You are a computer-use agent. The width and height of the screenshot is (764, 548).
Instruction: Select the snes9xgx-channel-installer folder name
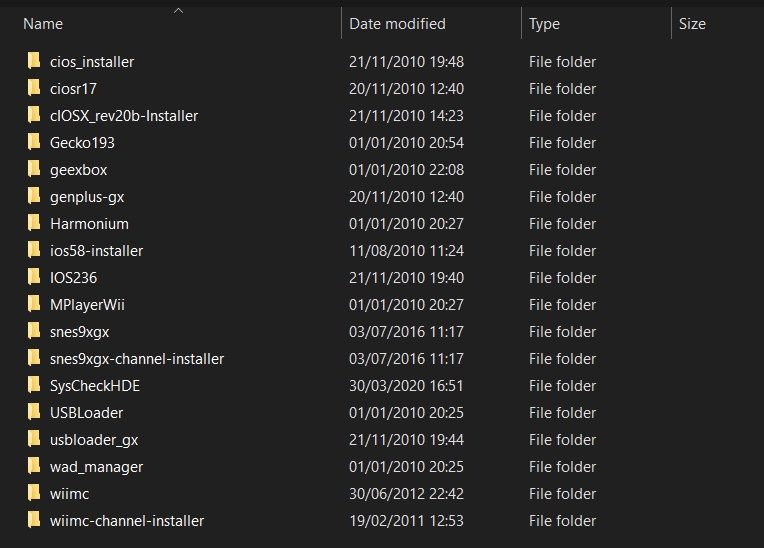point(137,359)
